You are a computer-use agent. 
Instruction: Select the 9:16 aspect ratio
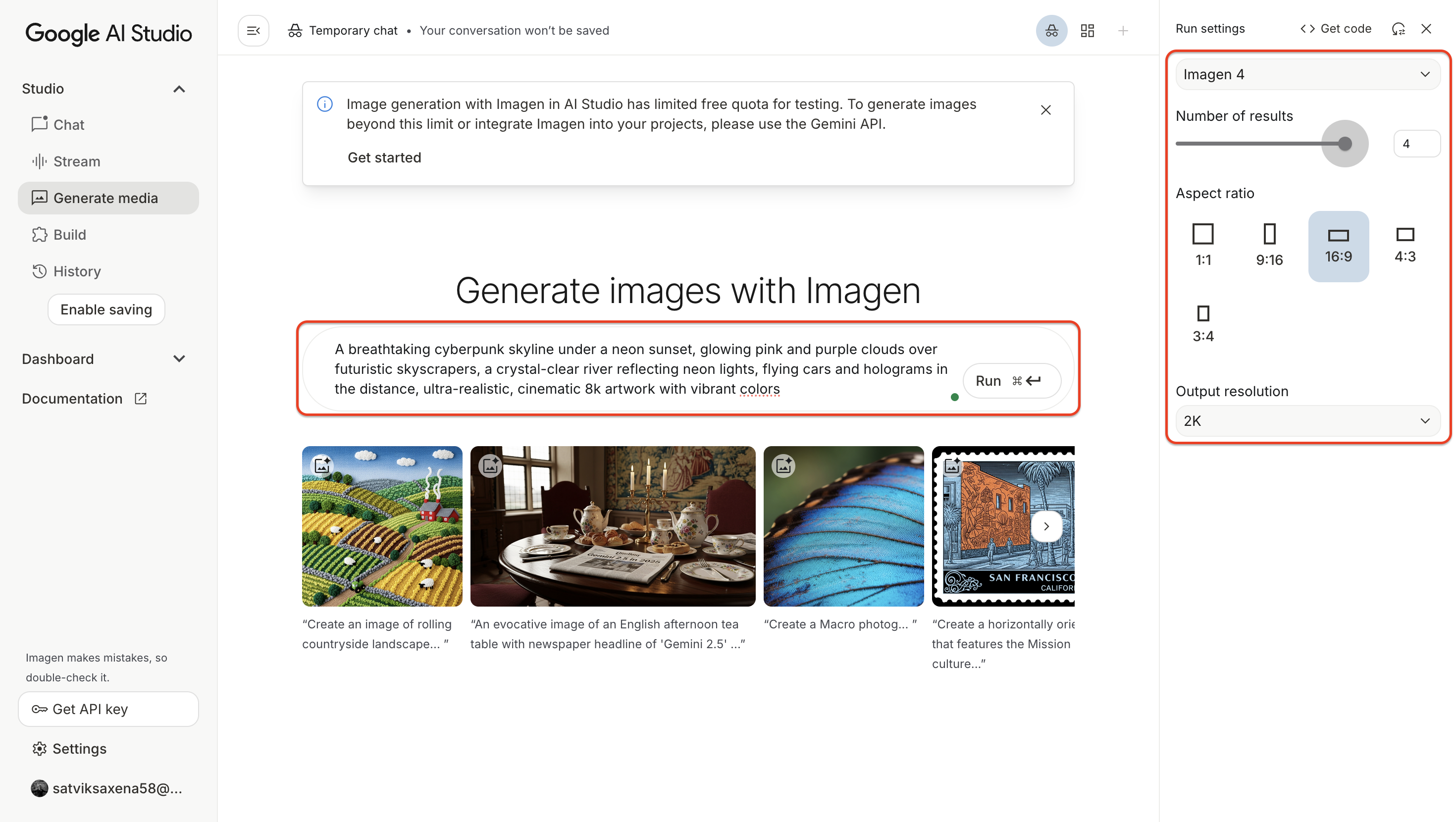click(x=1269, y=246)
